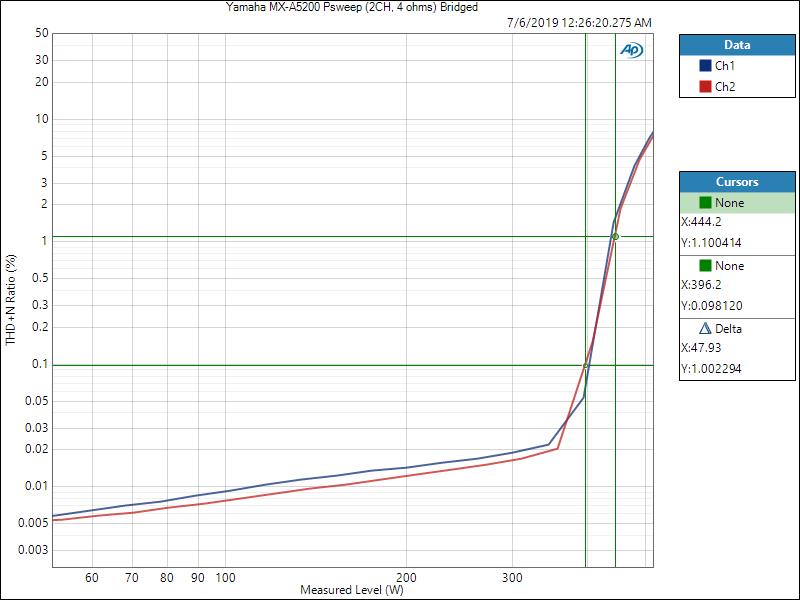Click the Cursors panel header
The image size is (800, 600).
click(x=736, y=182)
